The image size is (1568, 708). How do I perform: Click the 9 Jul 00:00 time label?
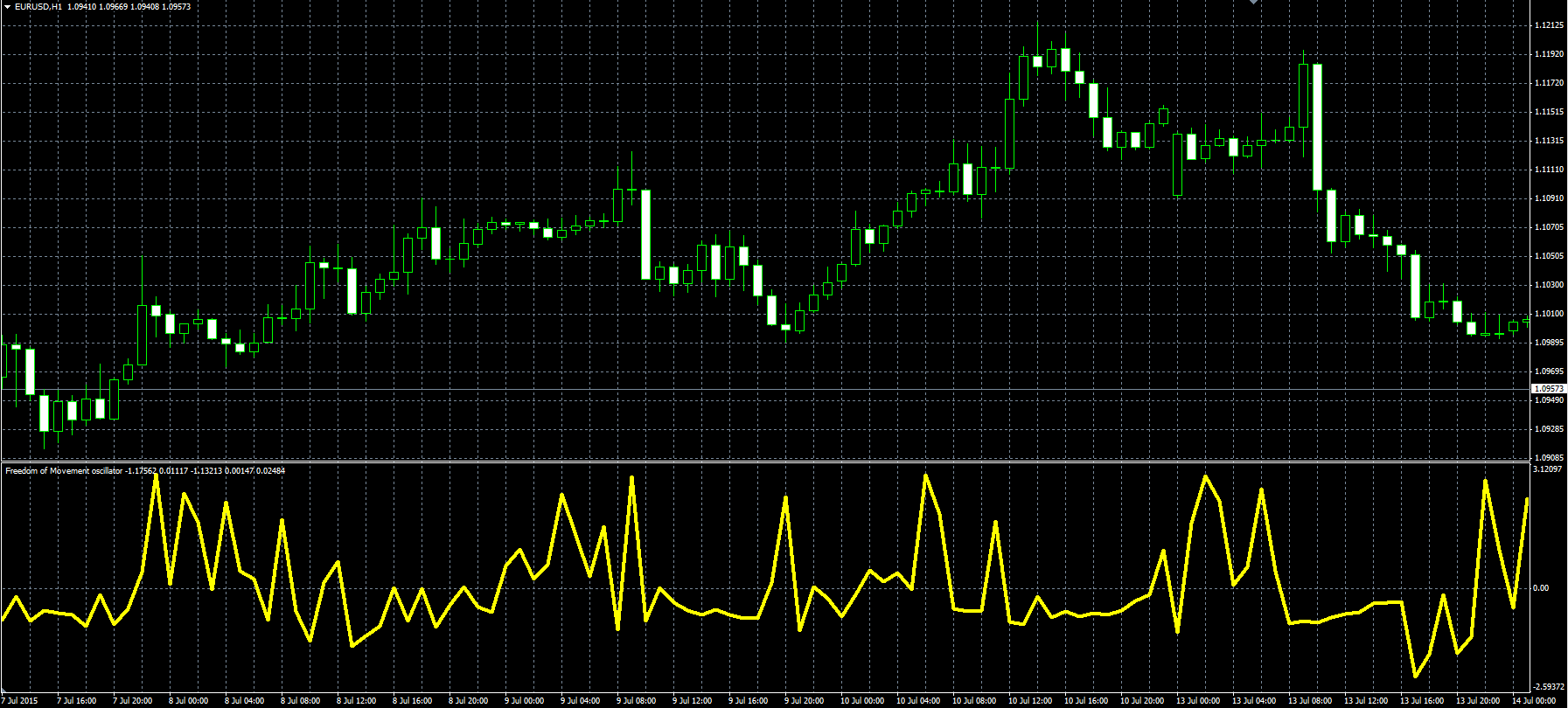pos(525,701)
